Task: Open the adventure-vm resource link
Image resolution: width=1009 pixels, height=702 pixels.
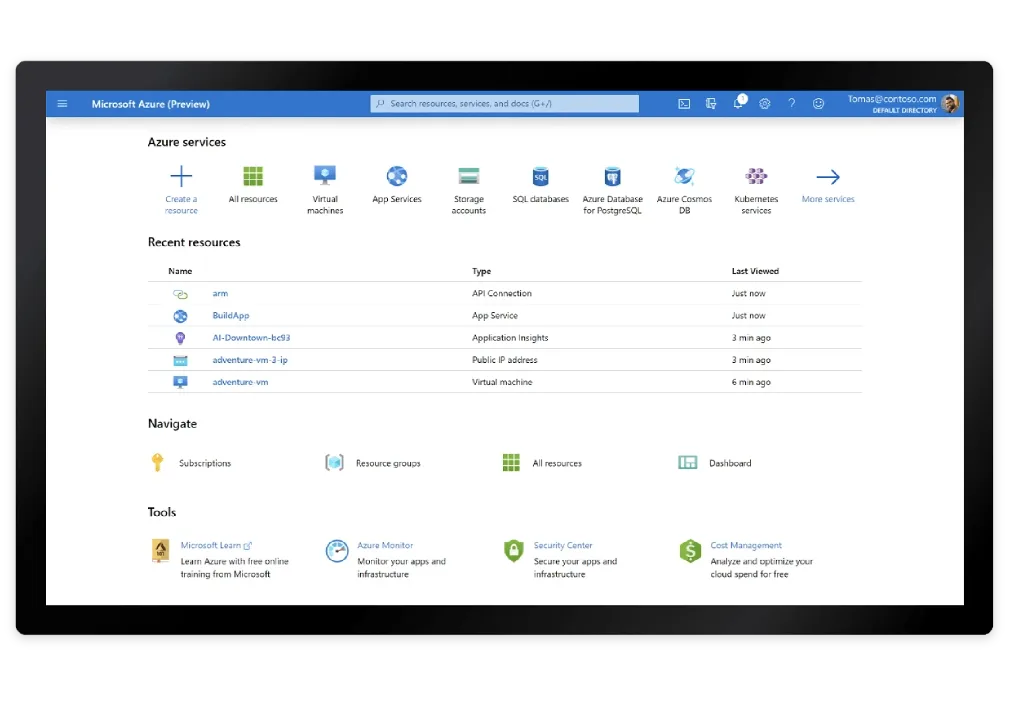Action: (240, 382)
